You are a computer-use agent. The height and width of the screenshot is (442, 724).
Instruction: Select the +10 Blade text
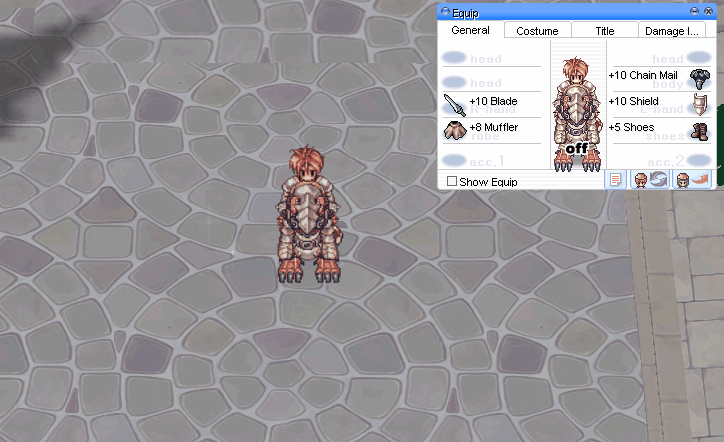pos(493,101)
